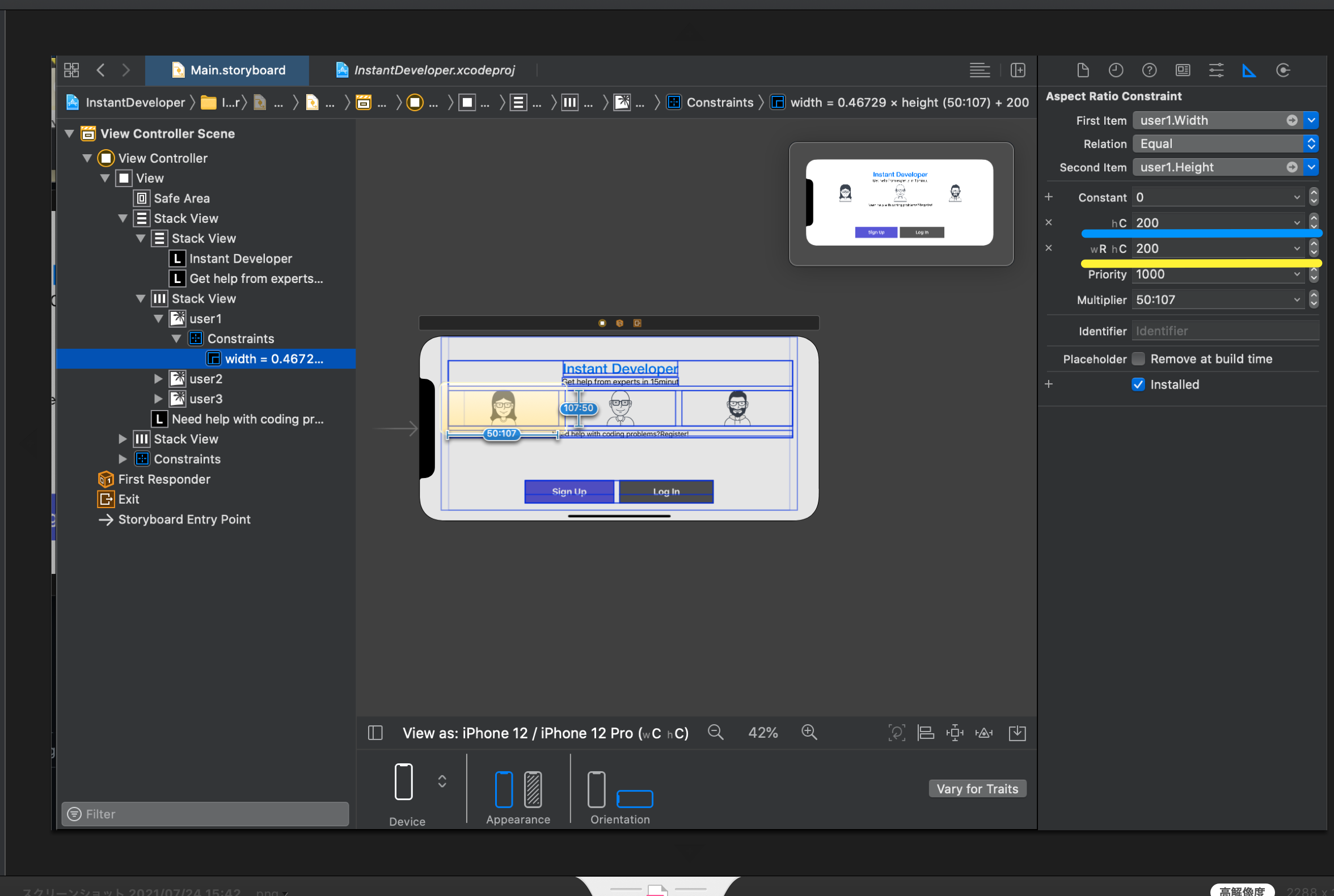Collapse the View Controller Scene disclosure triangle
1334x896 pixels.
pos(70,133)
